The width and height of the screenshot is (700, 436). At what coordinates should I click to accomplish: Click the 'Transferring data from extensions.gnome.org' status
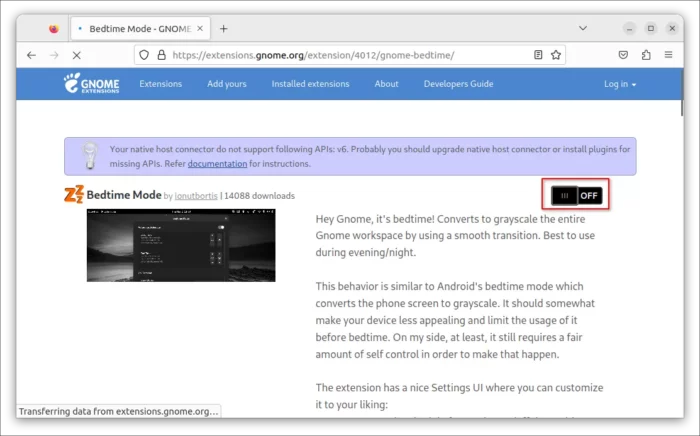click(x=119, y=411)
